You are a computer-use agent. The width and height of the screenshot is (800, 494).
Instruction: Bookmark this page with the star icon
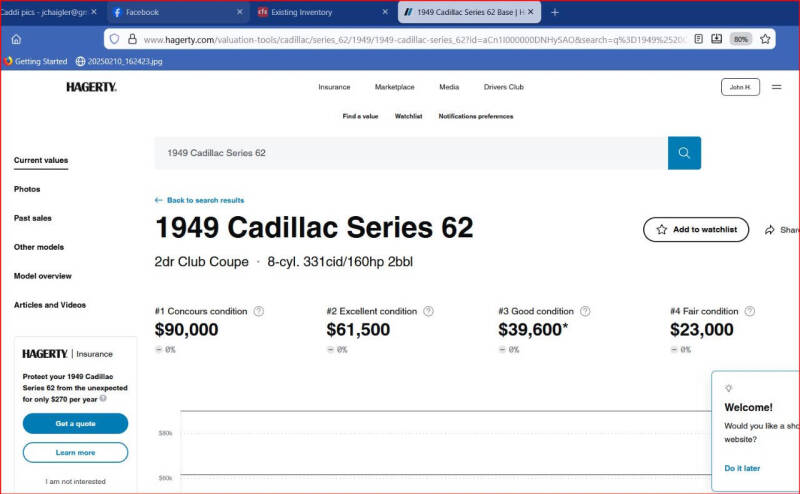765,39
